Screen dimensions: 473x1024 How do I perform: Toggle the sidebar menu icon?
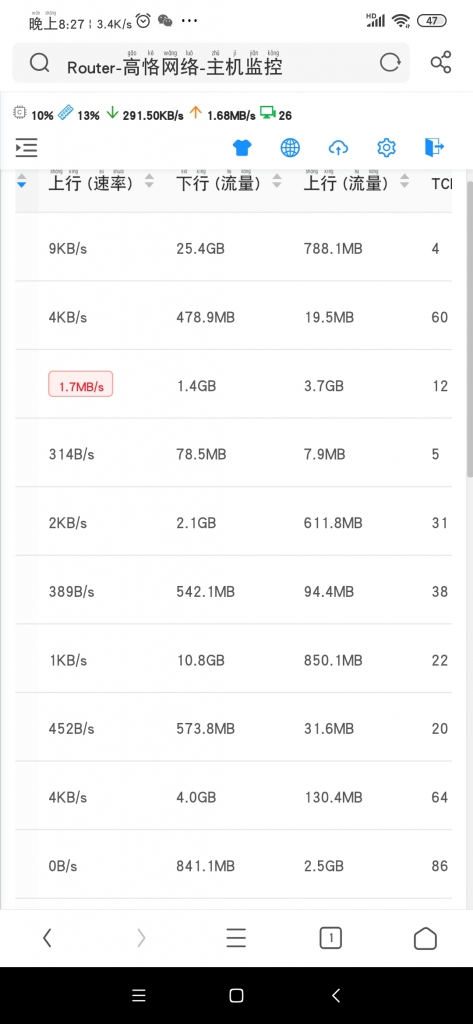point(27,148)
